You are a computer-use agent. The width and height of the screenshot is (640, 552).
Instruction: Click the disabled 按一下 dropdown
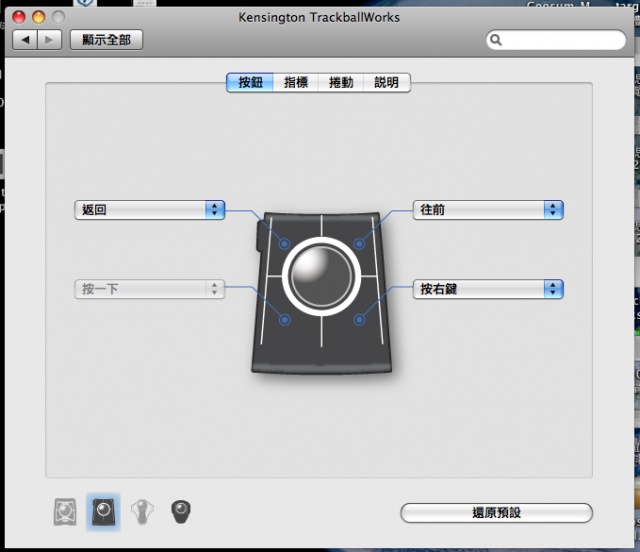pyautogui.click(x=149, y=289)
